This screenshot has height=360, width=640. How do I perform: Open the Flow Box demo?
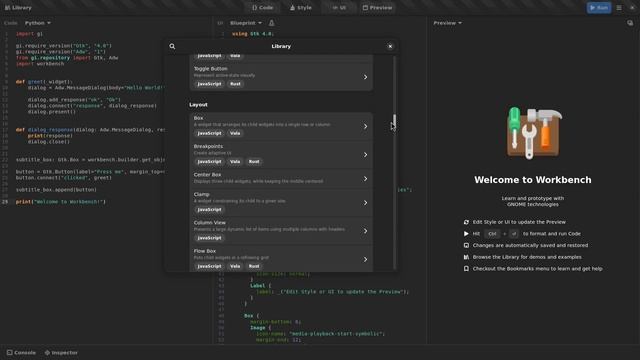click(x=281, y=259)
